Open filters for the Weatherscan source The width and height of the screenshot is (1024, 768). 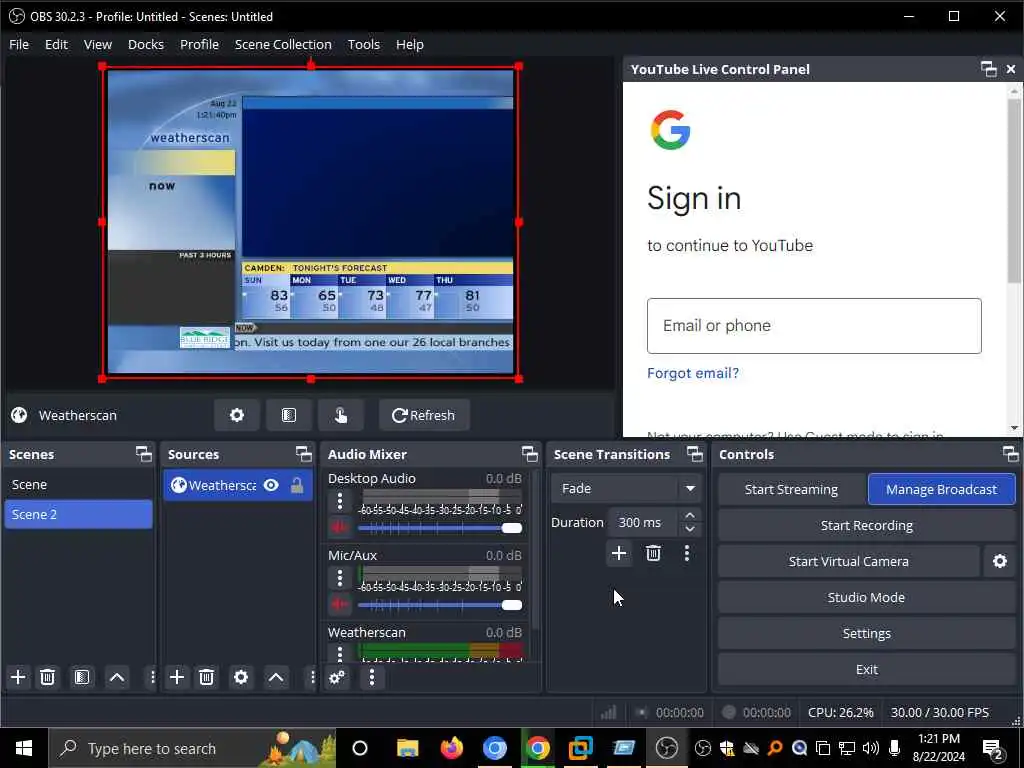289,415
